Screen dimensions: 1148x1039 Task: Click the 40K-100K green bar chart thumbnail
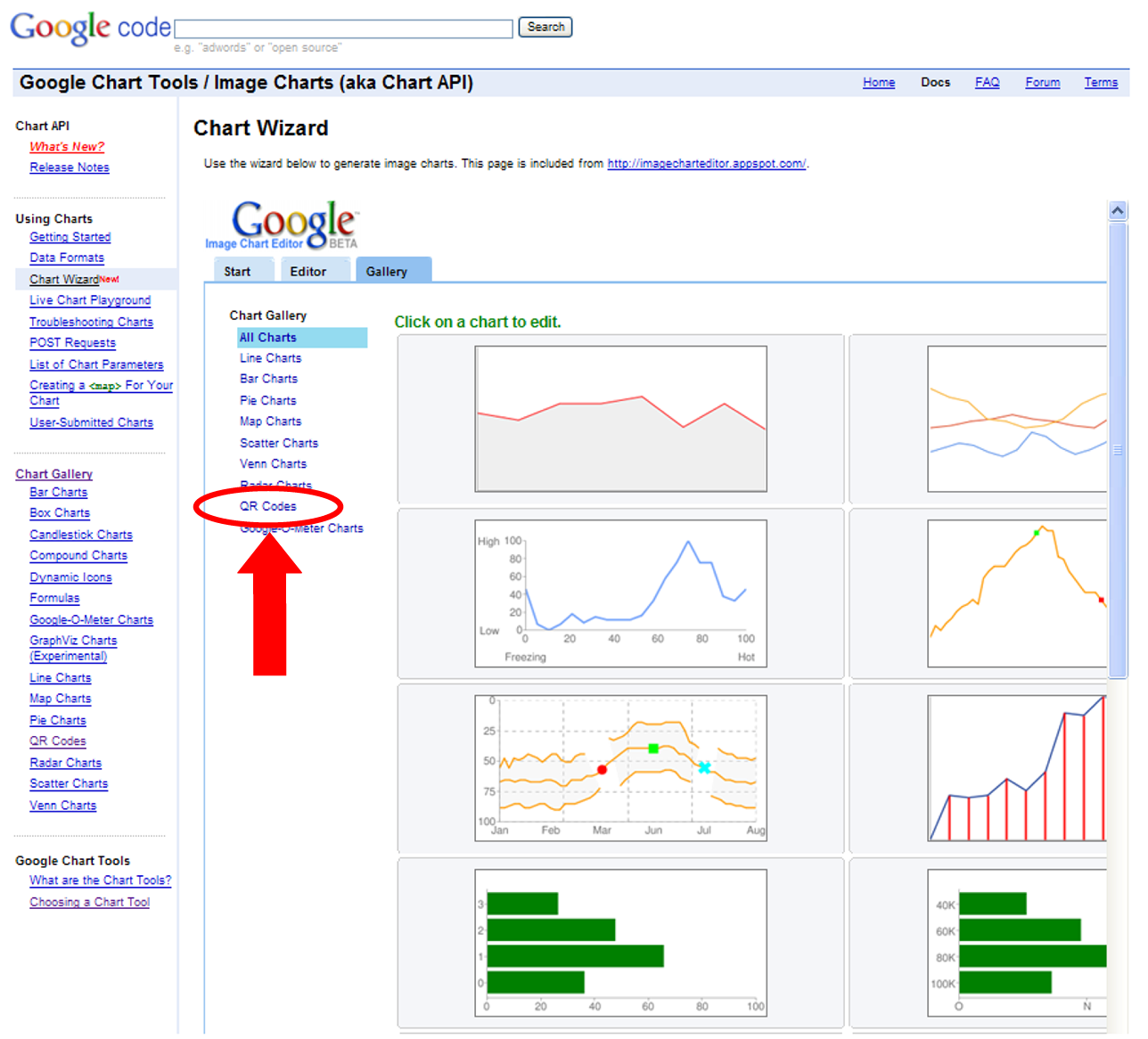click(x=1017, y=943)
